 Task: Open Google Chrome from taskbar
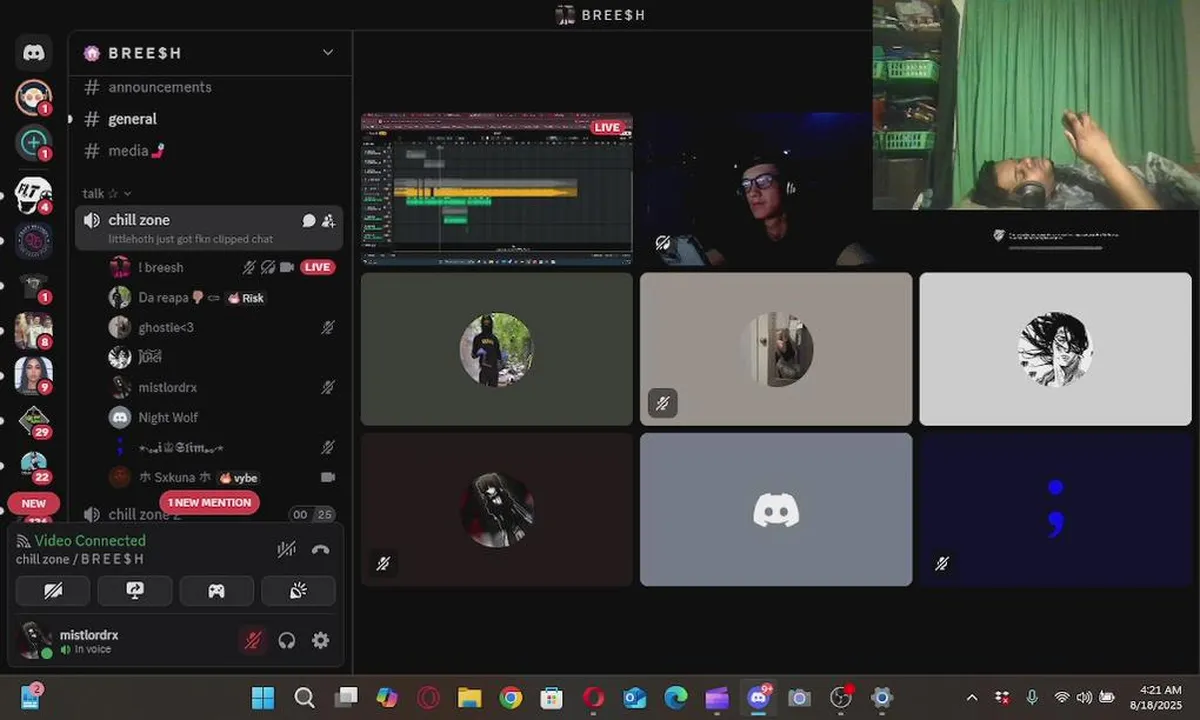tap(511, 697)
